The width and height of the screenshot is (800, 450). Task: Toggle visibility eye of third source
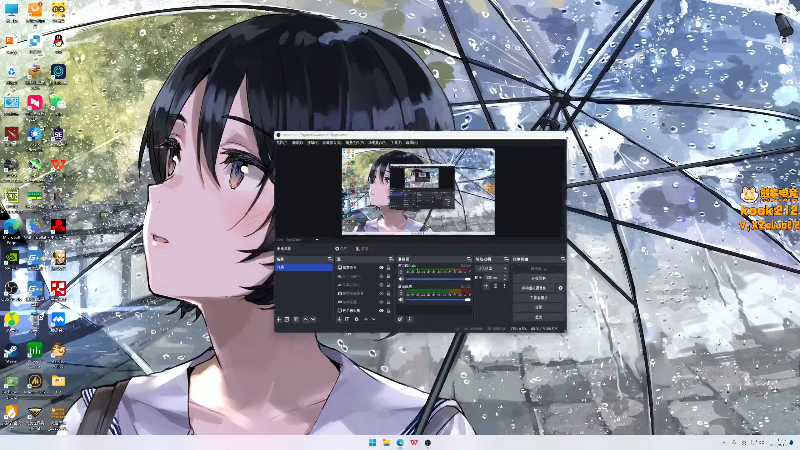point(381,285)
